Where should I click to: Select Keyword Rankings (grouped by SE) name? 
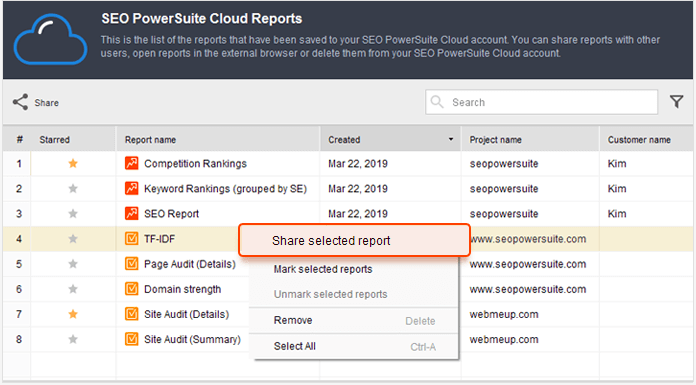tap(225, 188)
